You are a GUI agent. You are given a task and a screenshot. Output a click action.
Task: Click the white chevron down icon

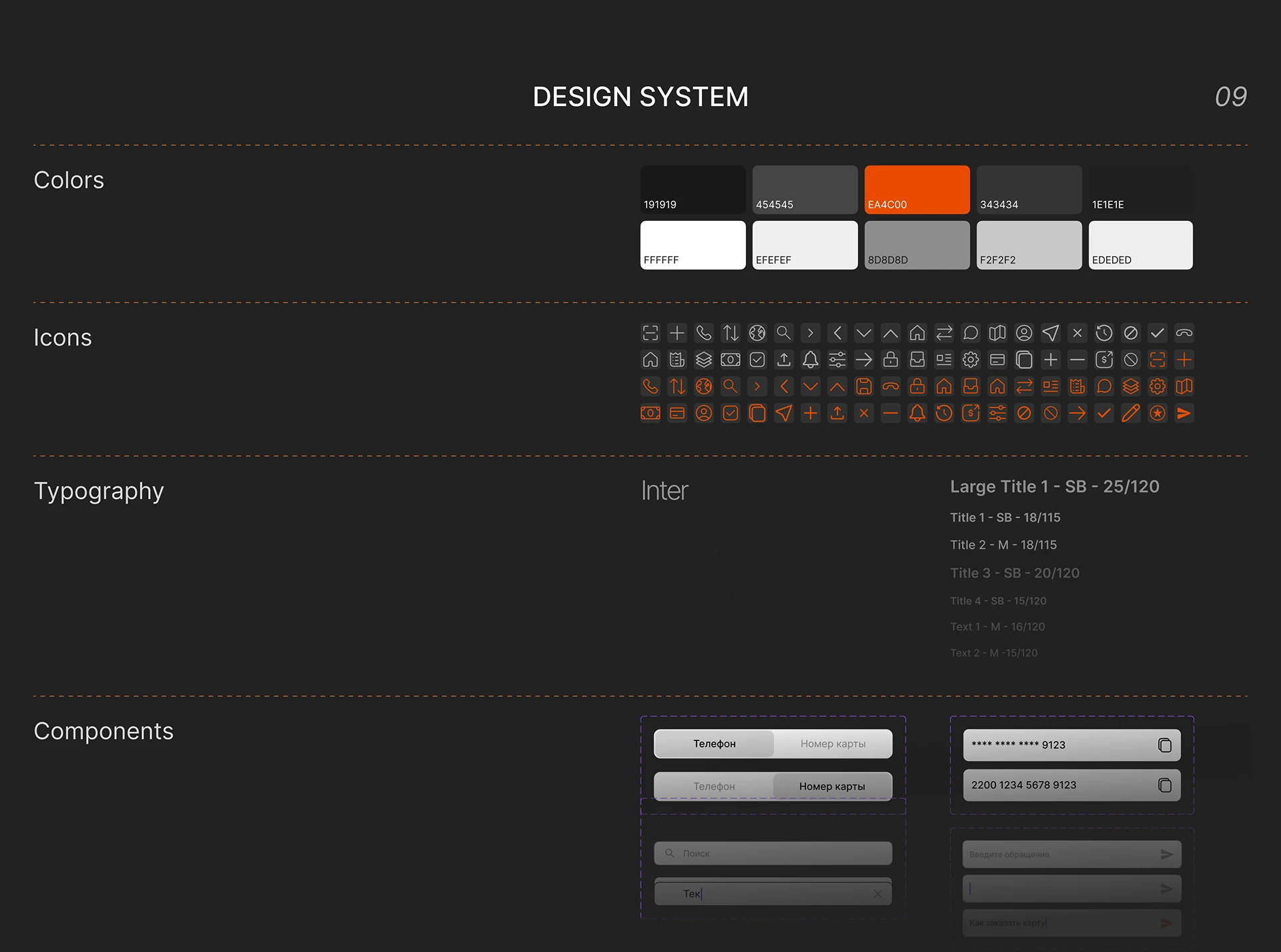click(x=864, y=333)
